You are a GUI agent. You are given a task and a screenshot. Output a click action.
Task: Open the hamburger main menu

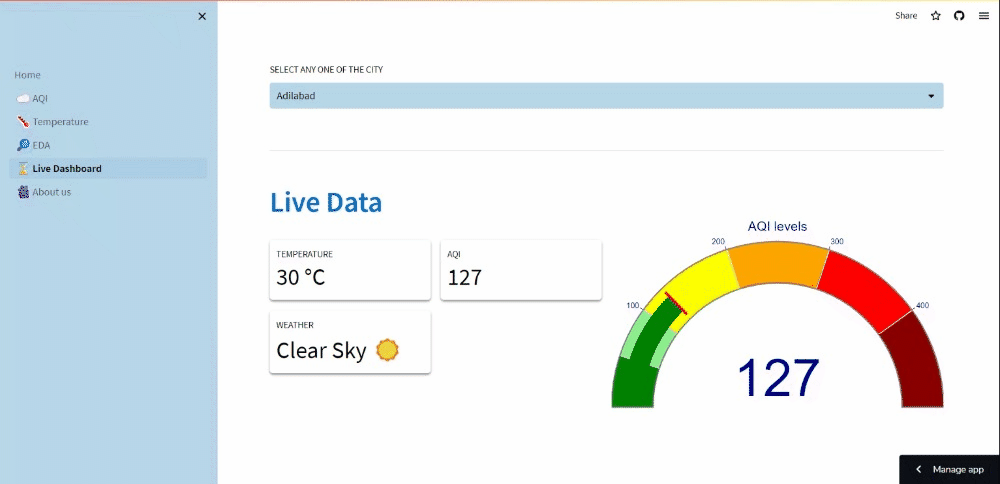point(983,16)
